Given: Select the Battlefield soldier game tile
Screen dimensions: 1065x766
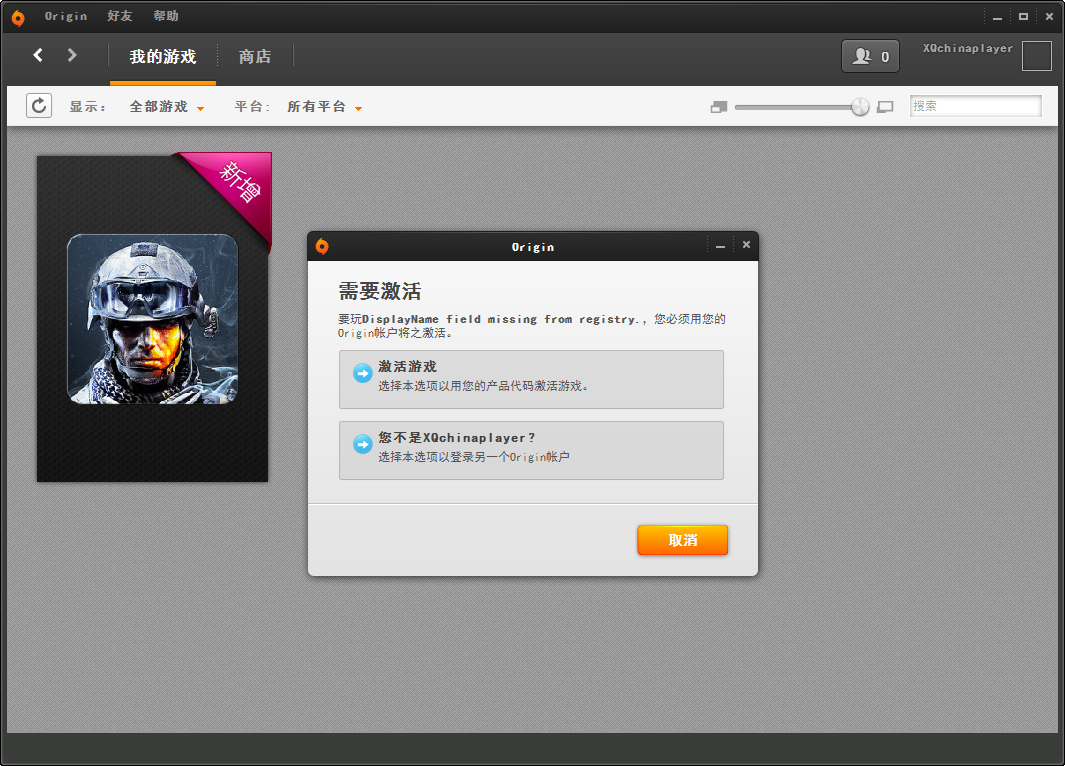Looking at the screenshot, I should coord(152,318).
